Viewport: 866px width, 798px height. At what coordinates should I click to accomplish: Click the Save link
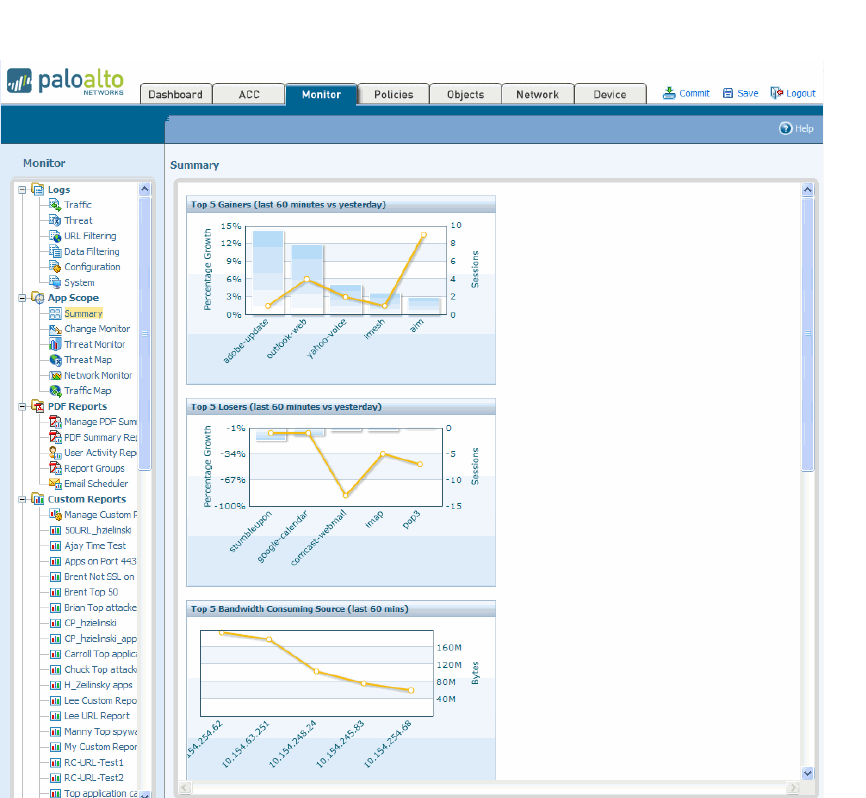pyautogui.click(x=748, y=93)
